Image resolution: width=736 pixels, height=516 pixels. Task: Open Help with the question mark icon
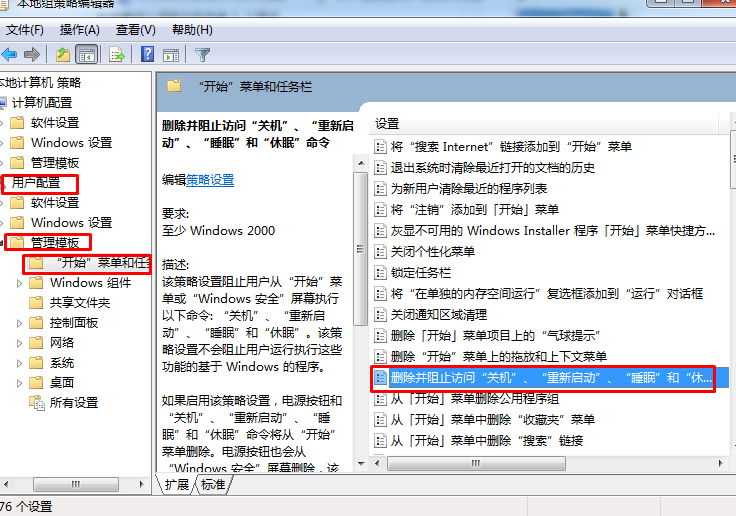[147, 54]
